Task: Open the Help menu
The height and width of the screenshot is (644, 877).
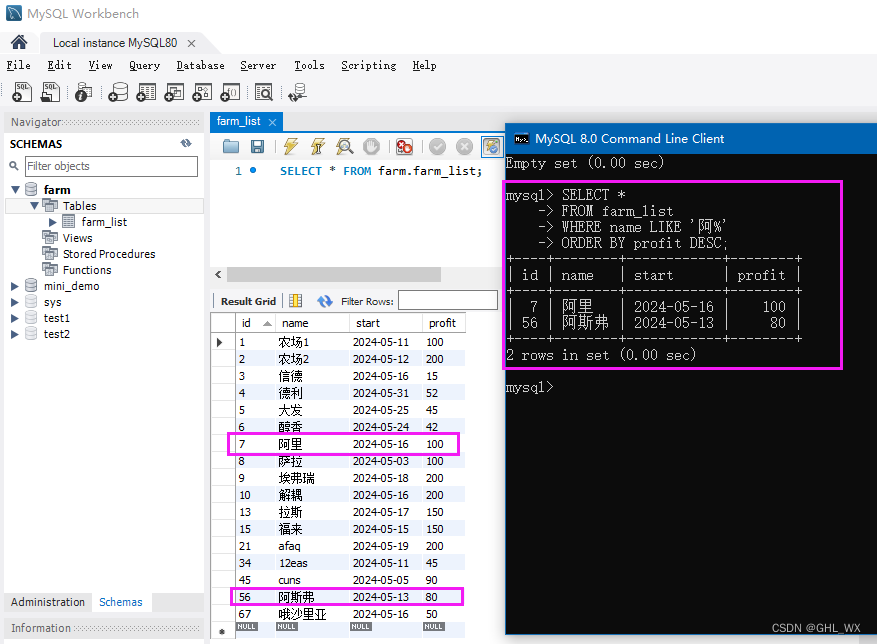Action: click(x=425, y=65)
